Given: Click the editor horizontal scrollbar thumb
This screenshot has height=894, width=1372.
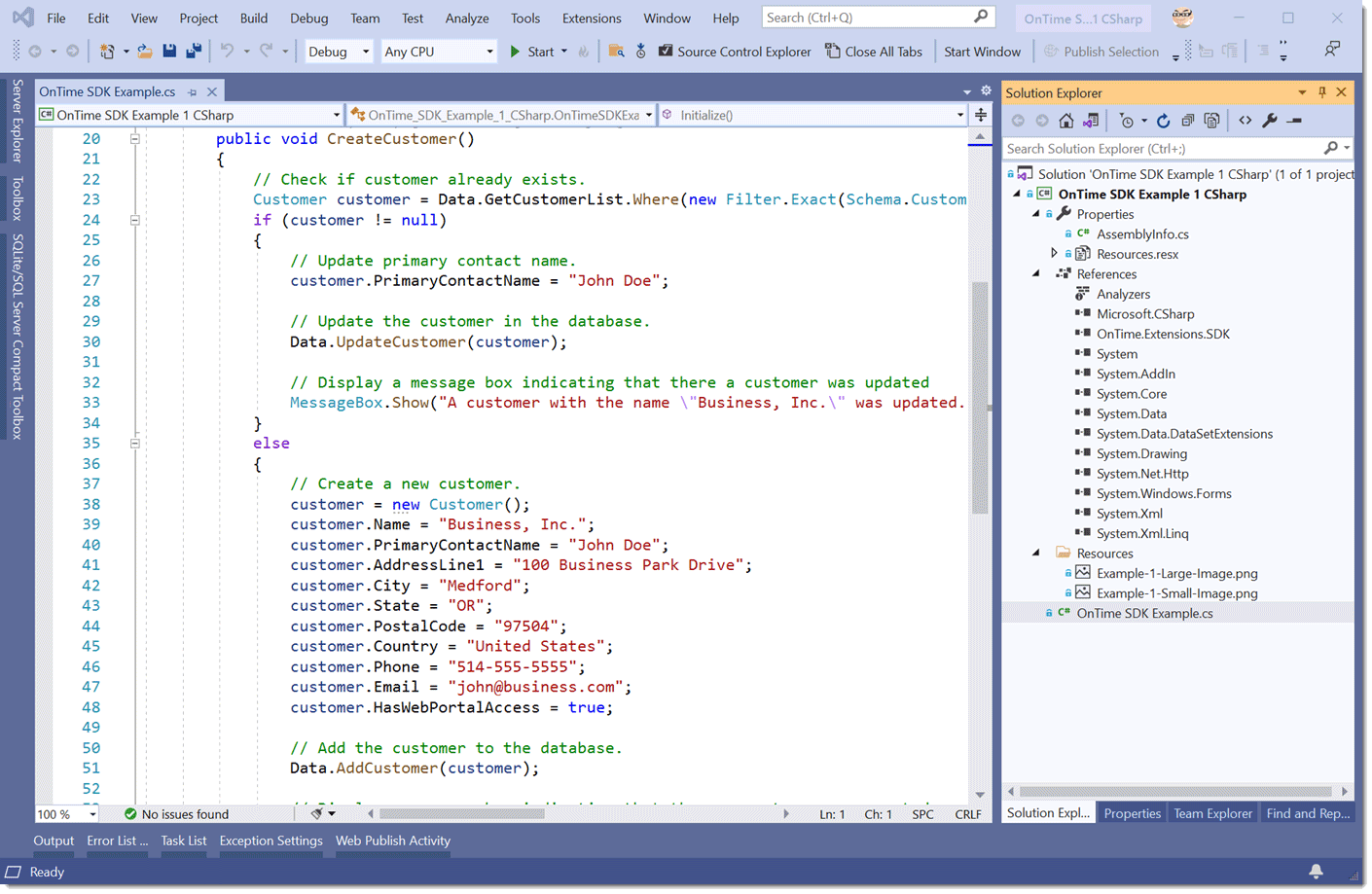Looking at the screenshot, I should (462, 813).
